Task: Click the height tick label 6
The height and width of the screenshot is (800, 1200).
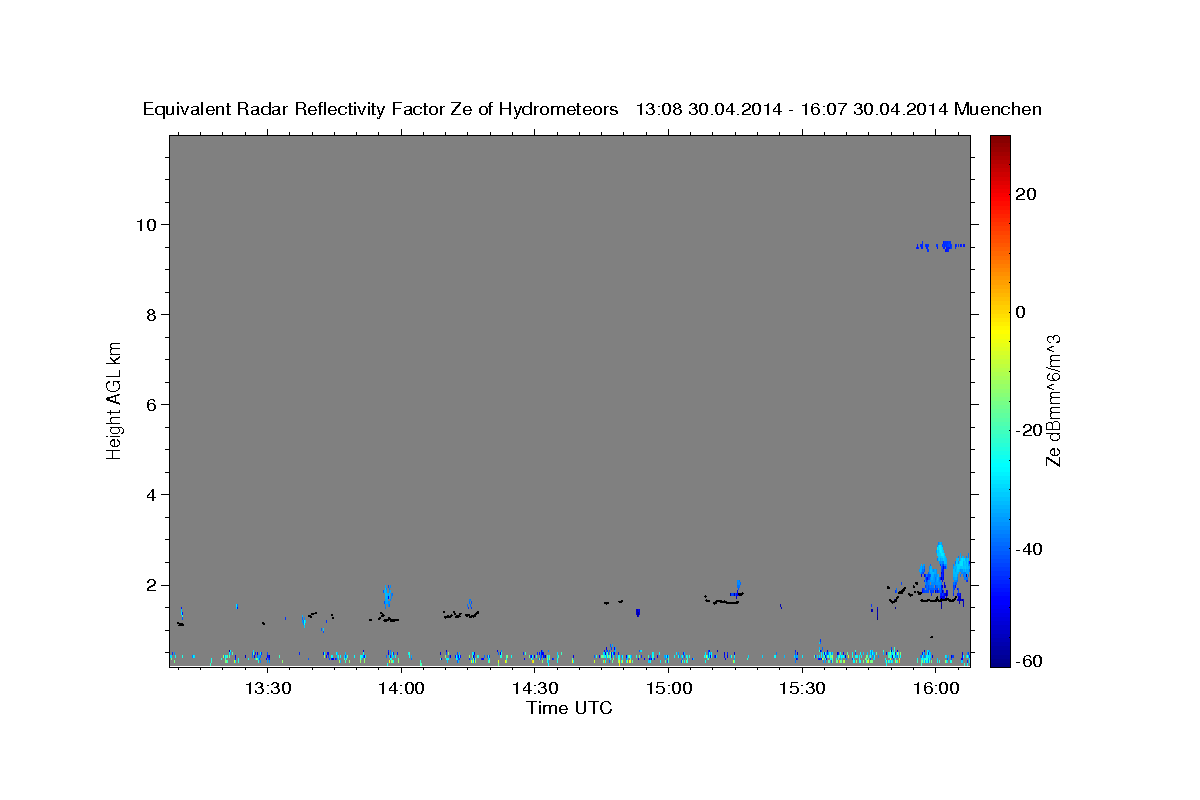Action: (x=153, y=404)
